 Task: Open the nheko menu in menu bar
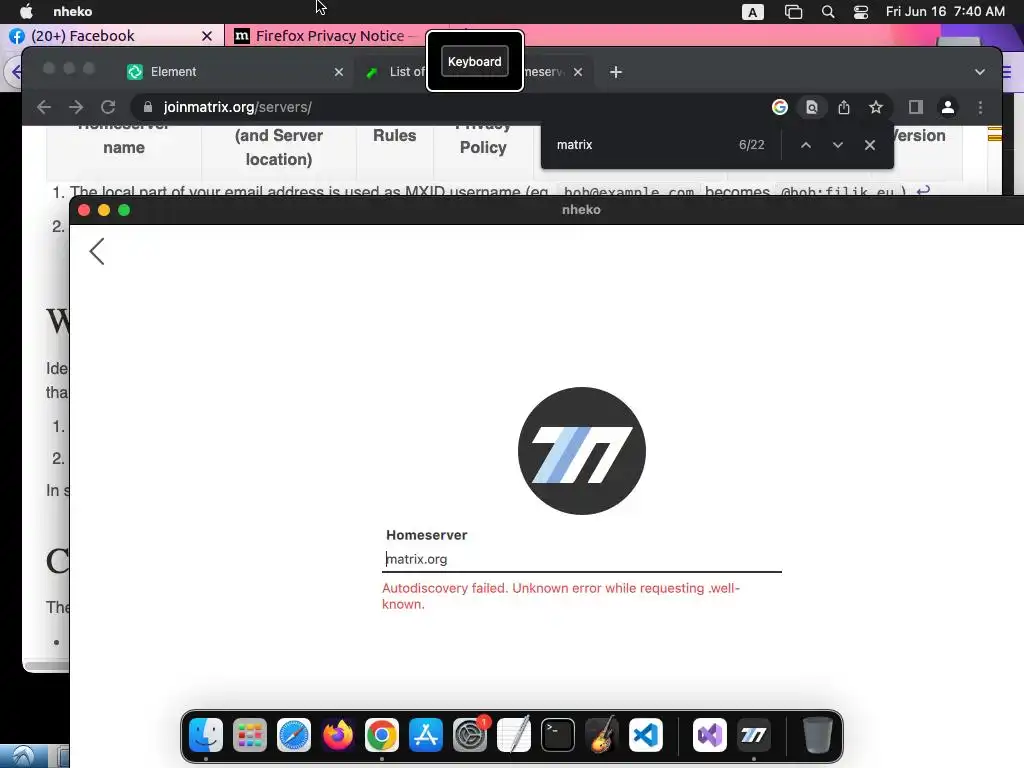tap(72, 12)
